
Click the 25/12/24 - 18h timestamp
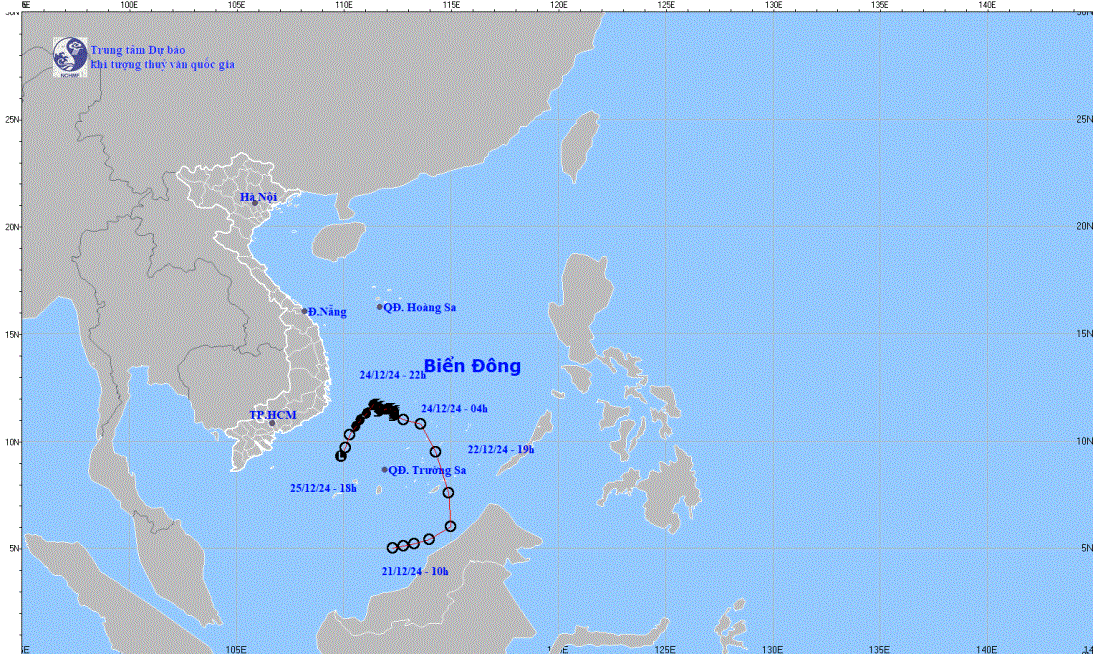coord(323,488)
